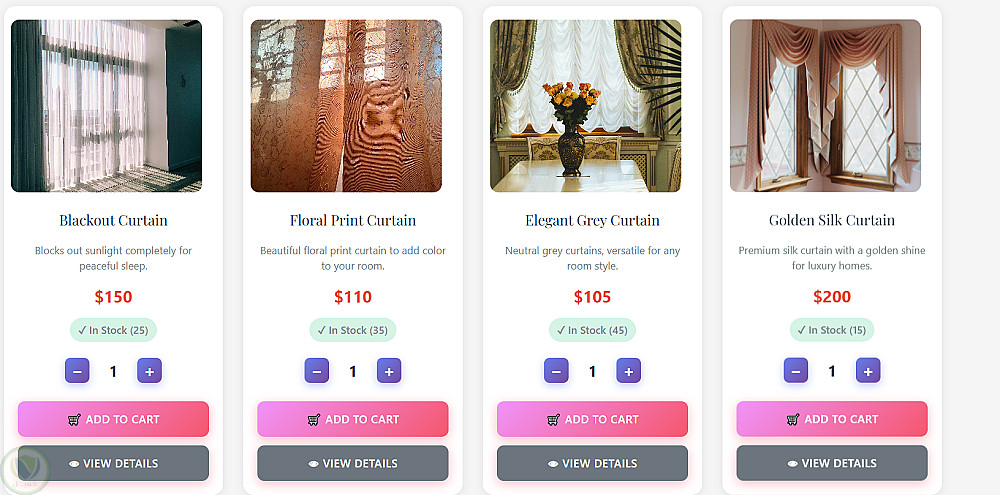Increase quantity for Elegant Grey Curtain
1000x495 pixels.
[628, 371]
